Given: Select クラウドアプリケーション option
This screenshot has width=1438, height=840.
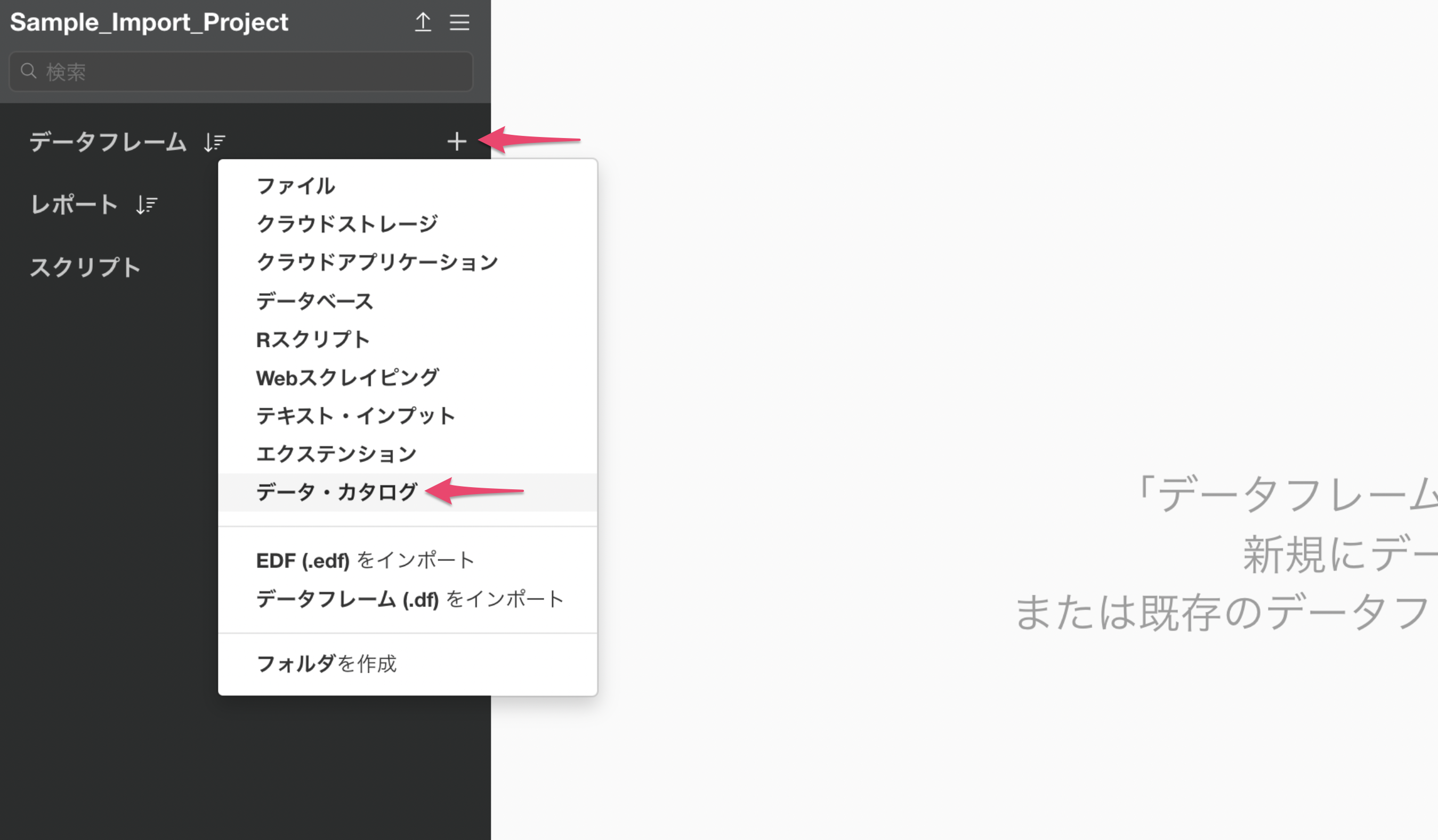Looking at the screenshot, I should tap(377, 262).
